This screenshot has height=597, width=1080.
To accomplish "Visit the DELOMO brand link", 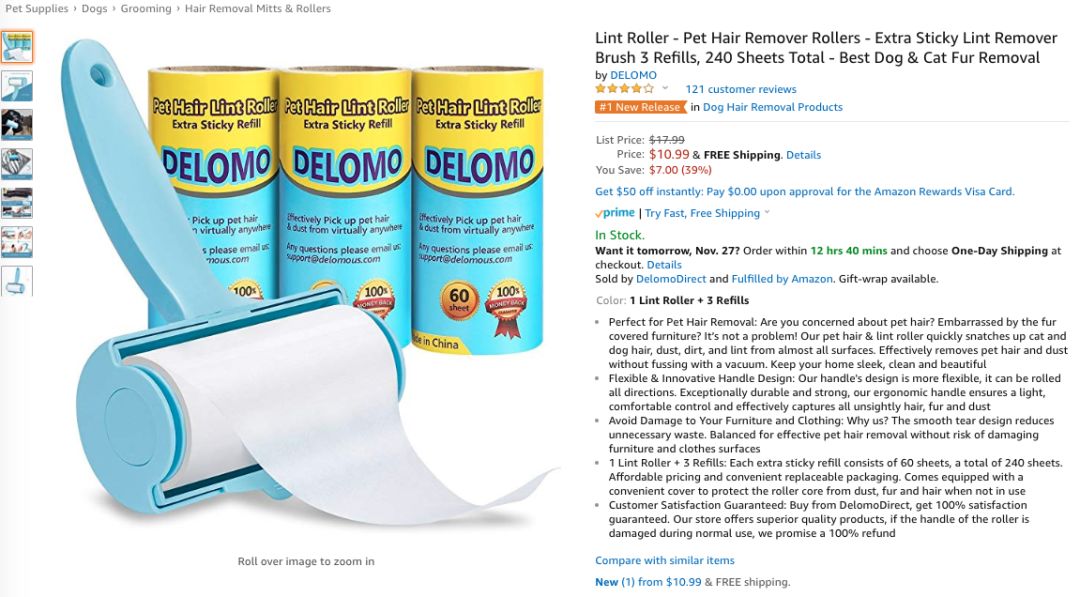I will 633,75.
